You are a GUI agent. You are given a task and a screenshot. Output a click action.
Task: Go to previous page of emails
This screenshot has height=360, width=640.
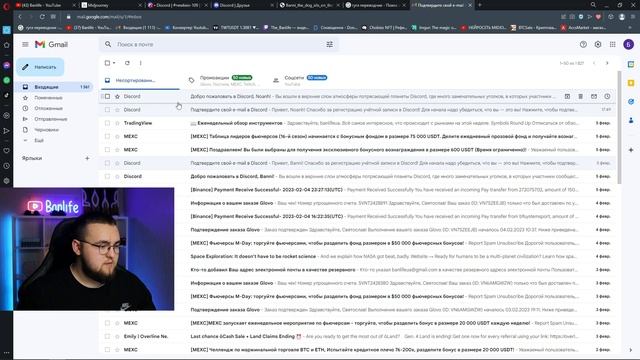coord(594,63)
